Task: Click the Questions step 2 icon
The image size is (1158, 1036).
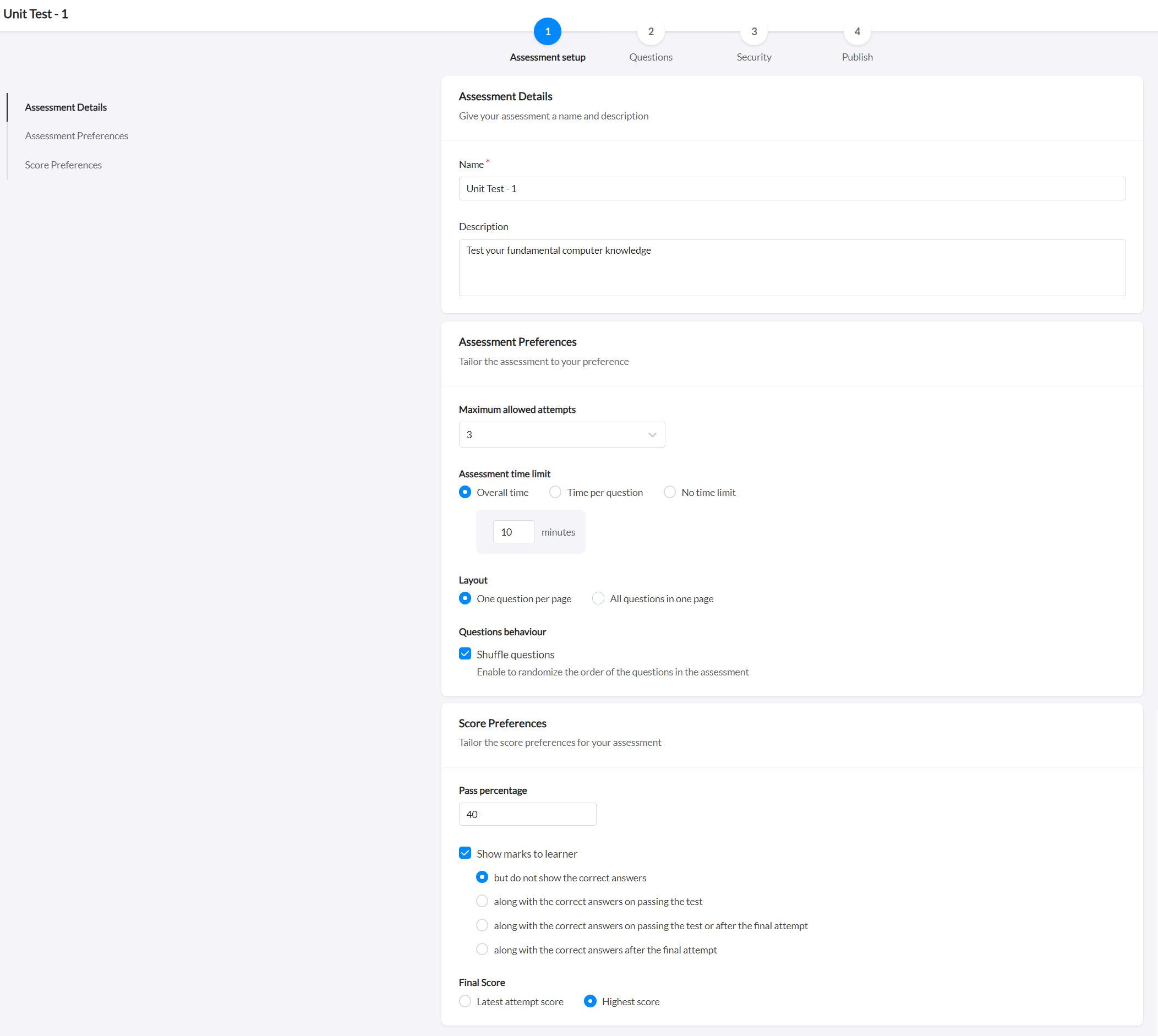Action: click(651, 32)
